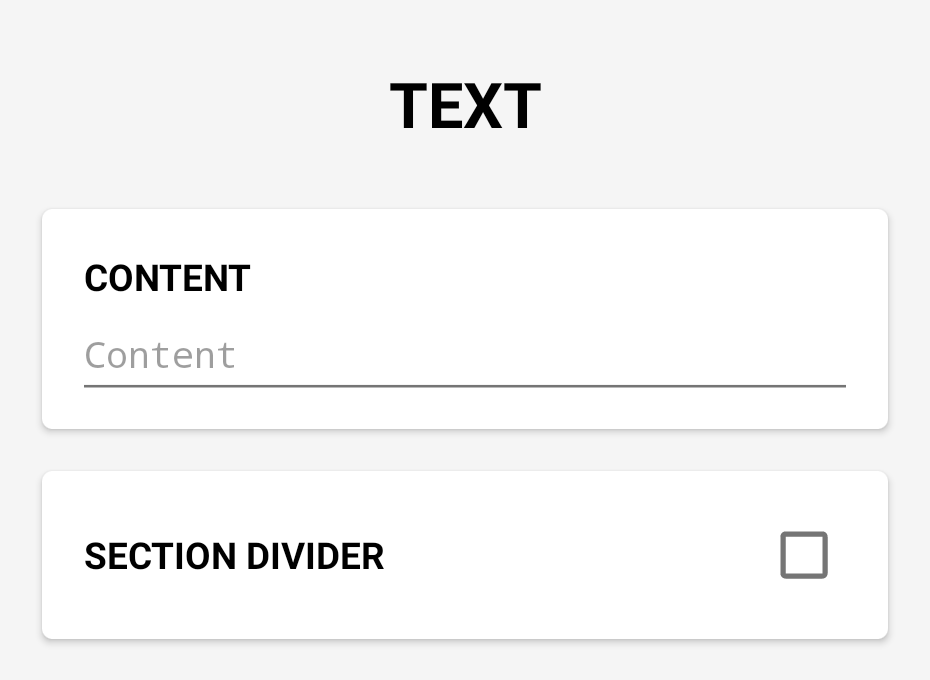The image size is (930, 680).
Task: Activate the text field under CONTENT
Action: [464, 356]
